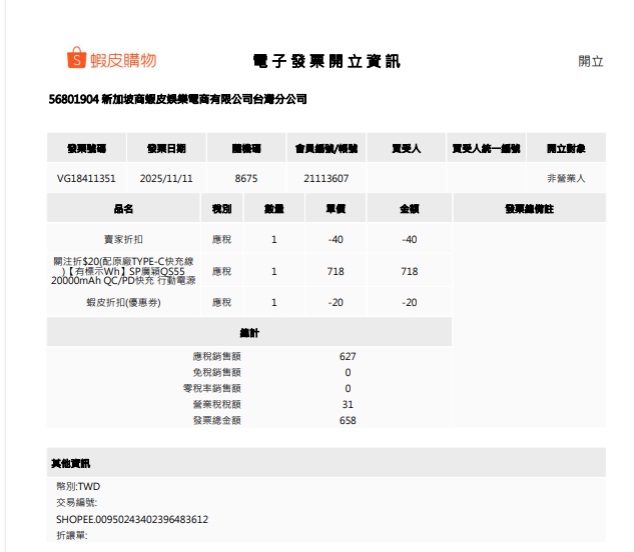Select the 賣家折扣 item row
Viewport: 634px width, 552px height.
[123, 240]
